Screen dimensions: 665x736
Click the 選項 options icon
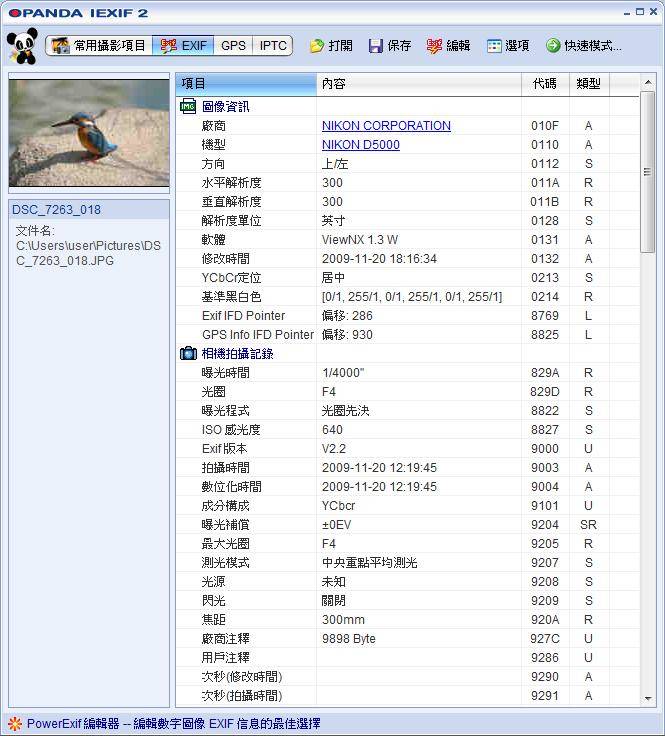point(494,46)
